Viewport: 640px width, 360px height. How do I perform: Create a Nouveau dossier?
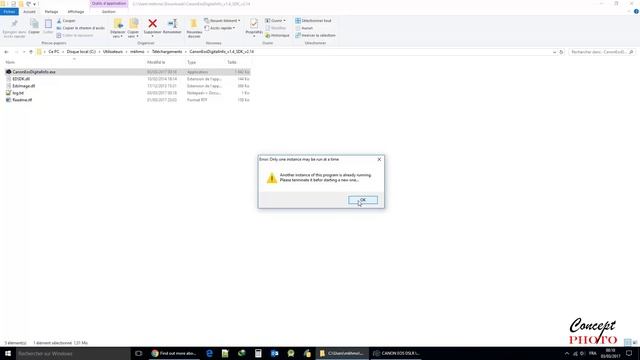point(194,29)
